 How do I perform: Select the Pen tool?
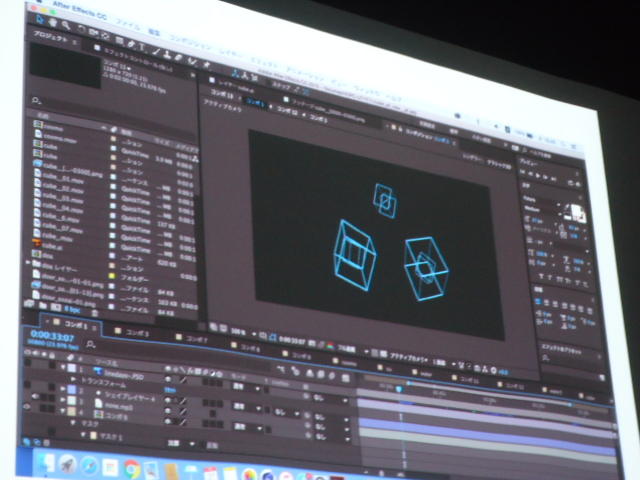point(131,44)
